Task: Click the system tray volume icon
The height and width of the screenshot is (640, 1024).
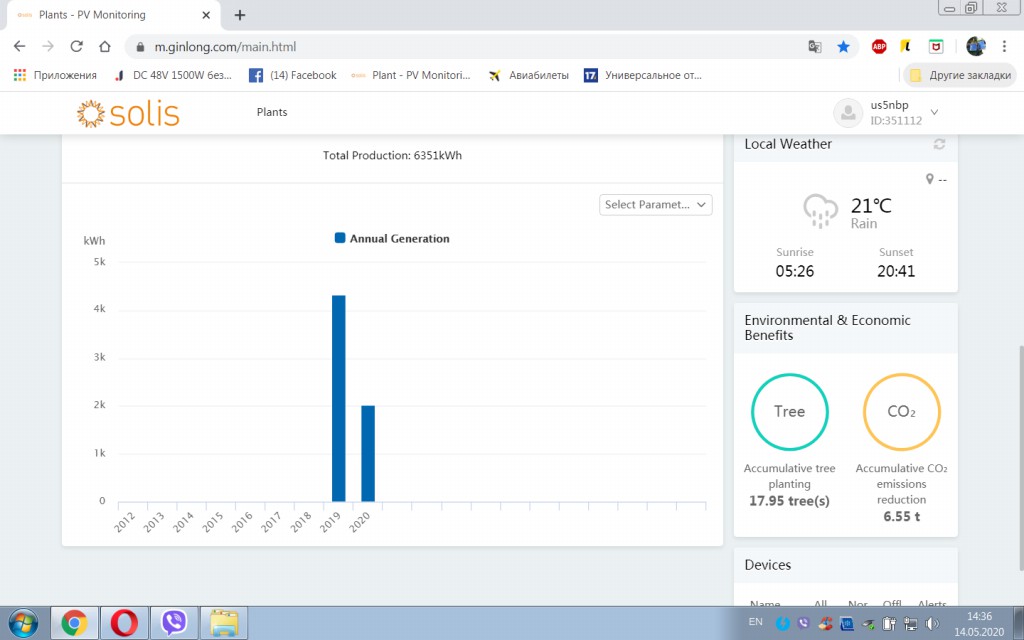Action: pos(932,624)
